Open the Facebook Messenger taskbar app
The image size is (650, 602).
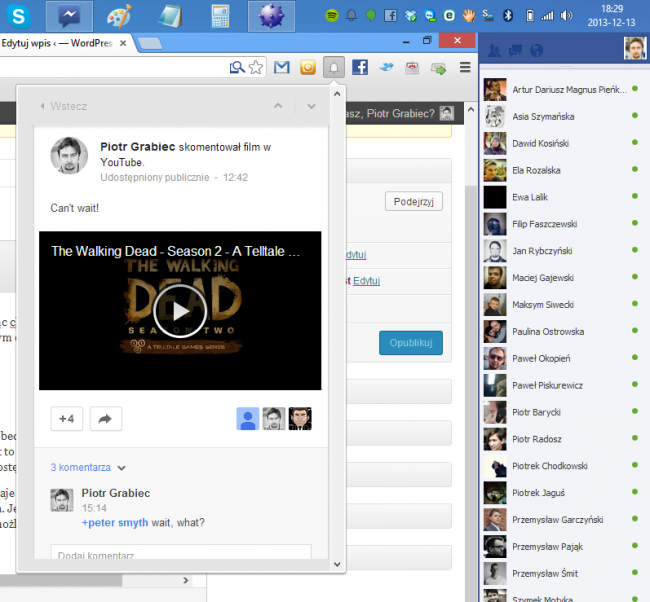tap(69, 17)
